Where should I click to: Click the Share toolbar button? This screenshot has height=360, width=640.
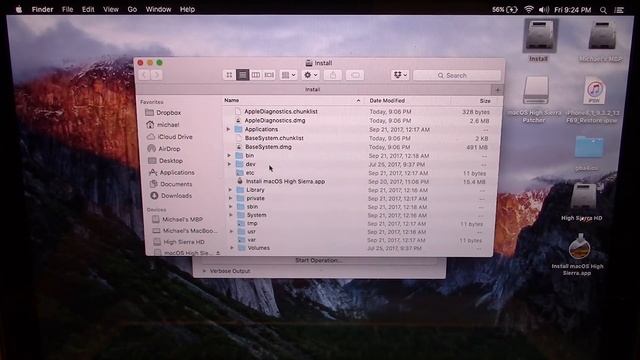pyautogui.click(x=333, y=75)
